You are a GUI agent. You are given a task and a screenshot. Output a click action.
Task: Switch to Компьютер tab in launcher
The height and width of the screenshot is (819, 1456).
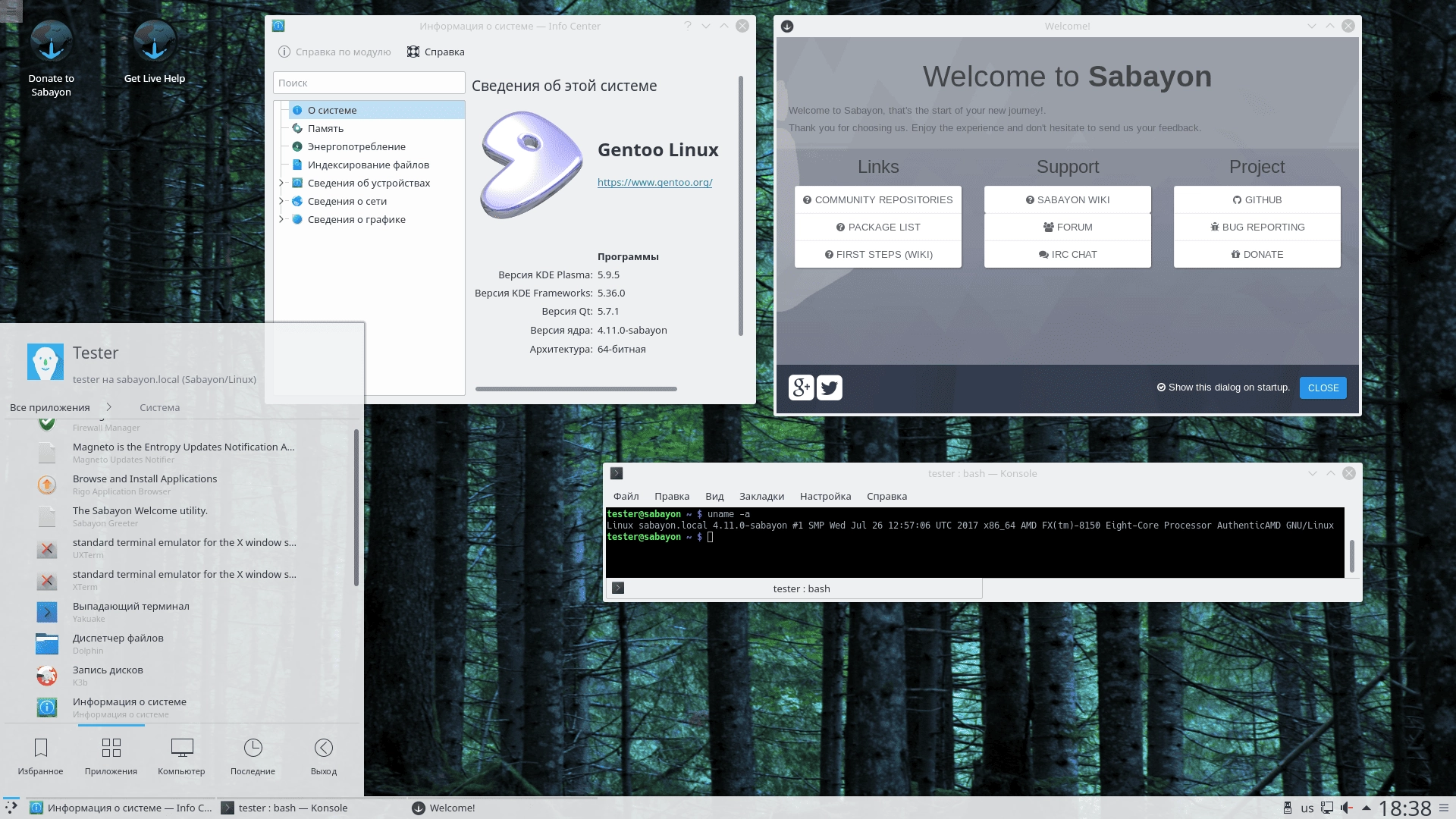click(x=181, y=757)
